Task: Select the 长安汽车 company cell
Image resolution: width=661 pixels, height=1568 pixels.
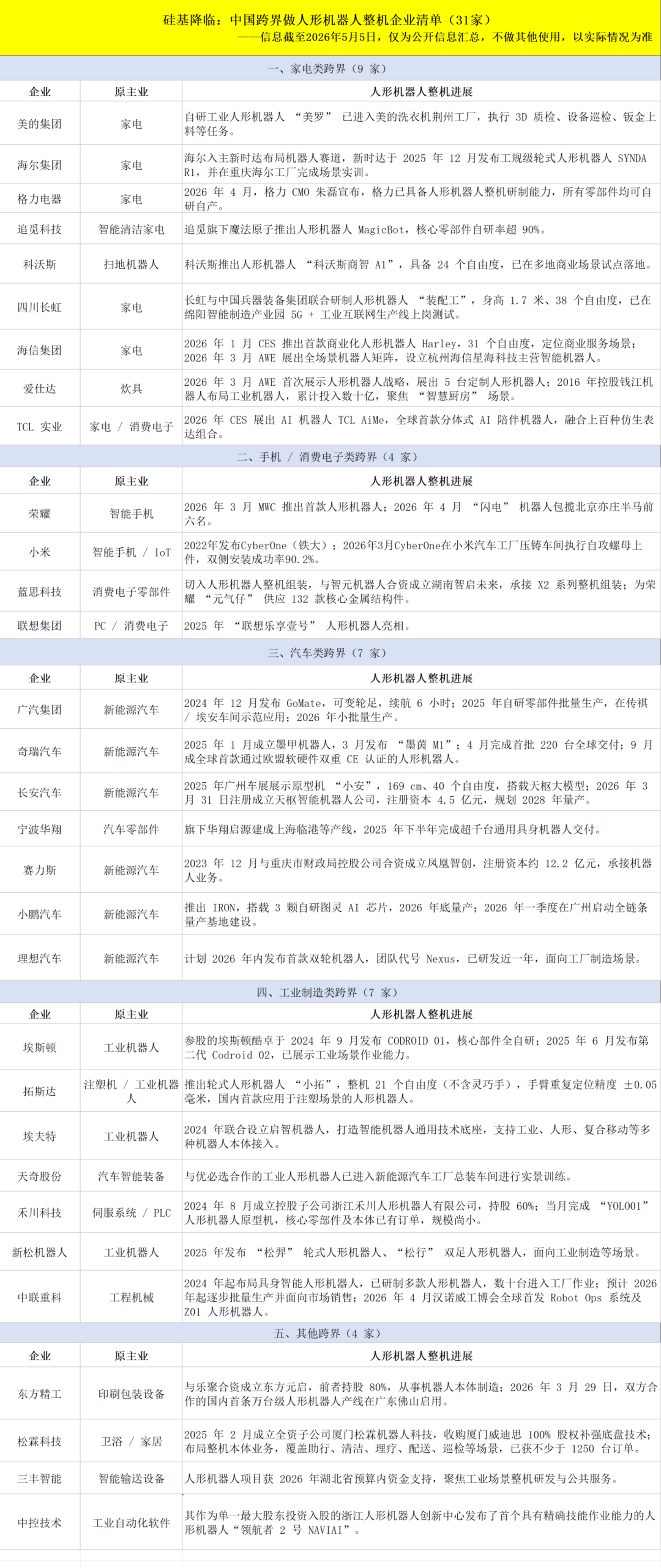Action: [x=39, y=793]
